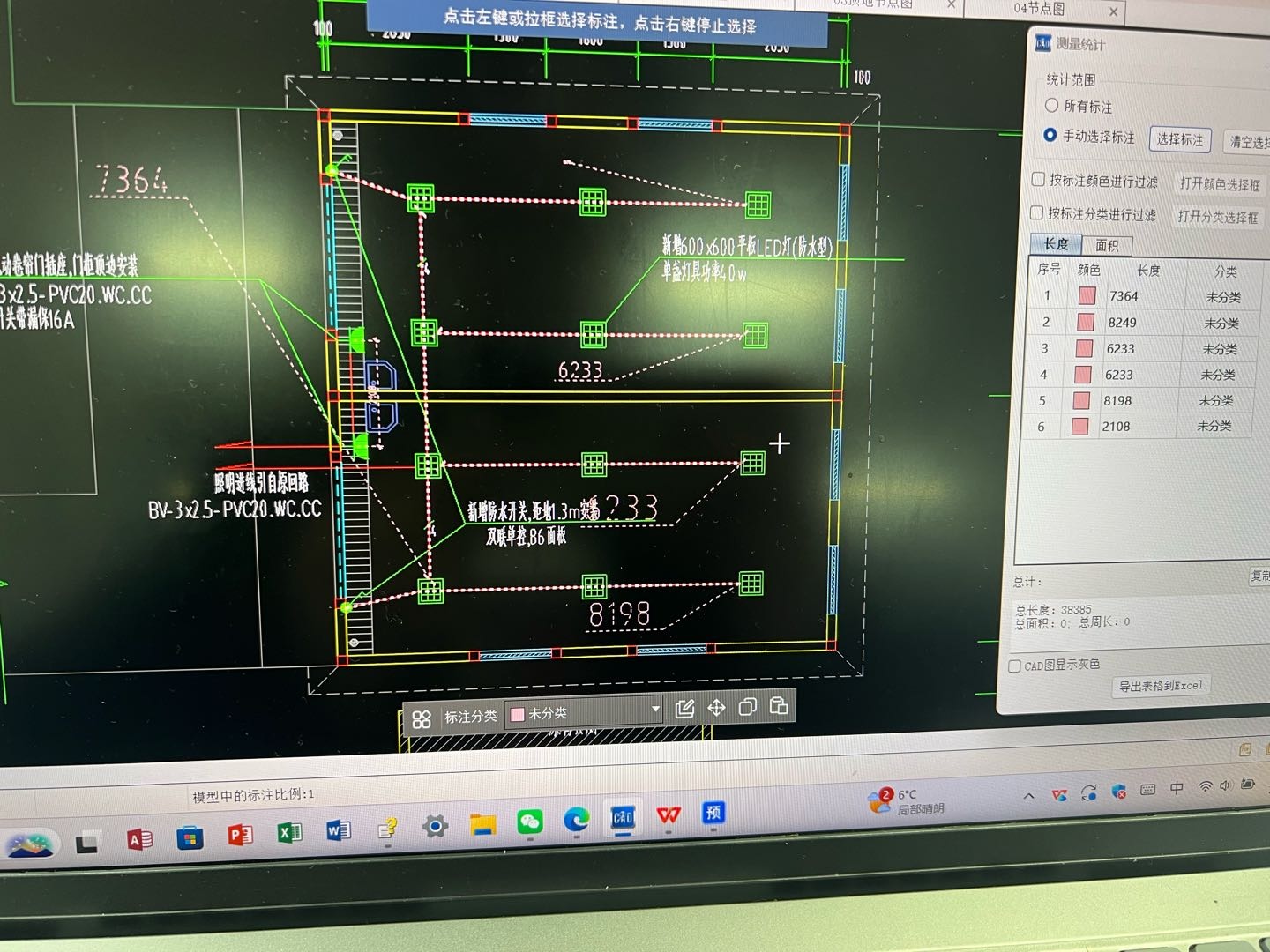
Task: Open Access from taskbar
Action: pos(139,839)
